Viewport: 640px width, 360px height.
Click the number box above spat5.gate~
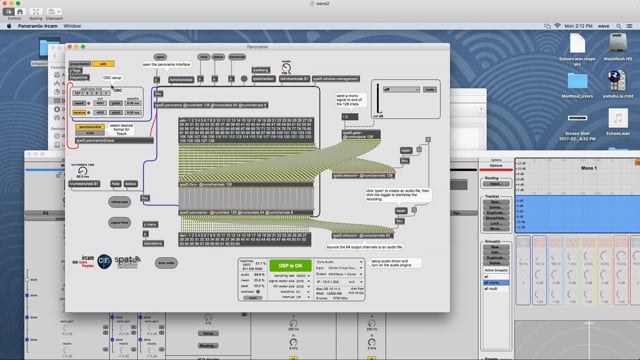point(350,117)
